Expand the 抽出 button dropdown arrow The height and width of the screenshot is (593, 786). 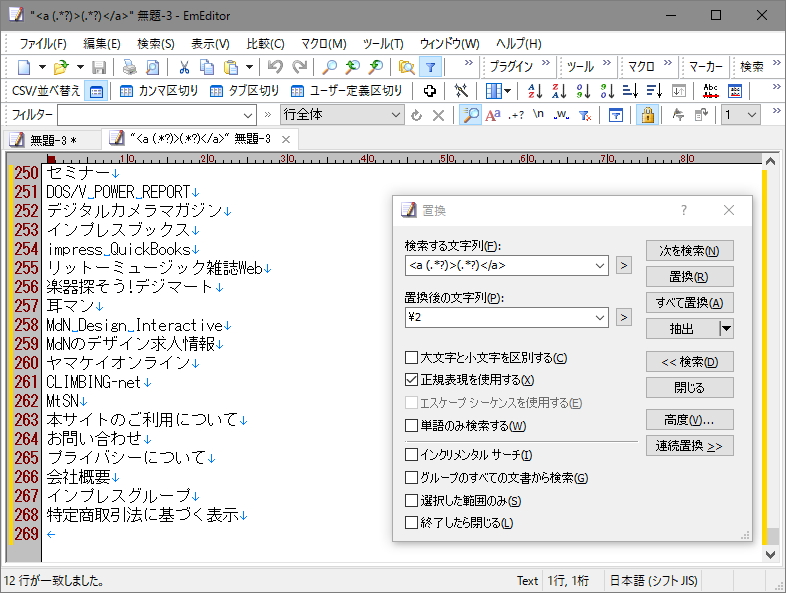pyautogui.click(x=726, y=329)
